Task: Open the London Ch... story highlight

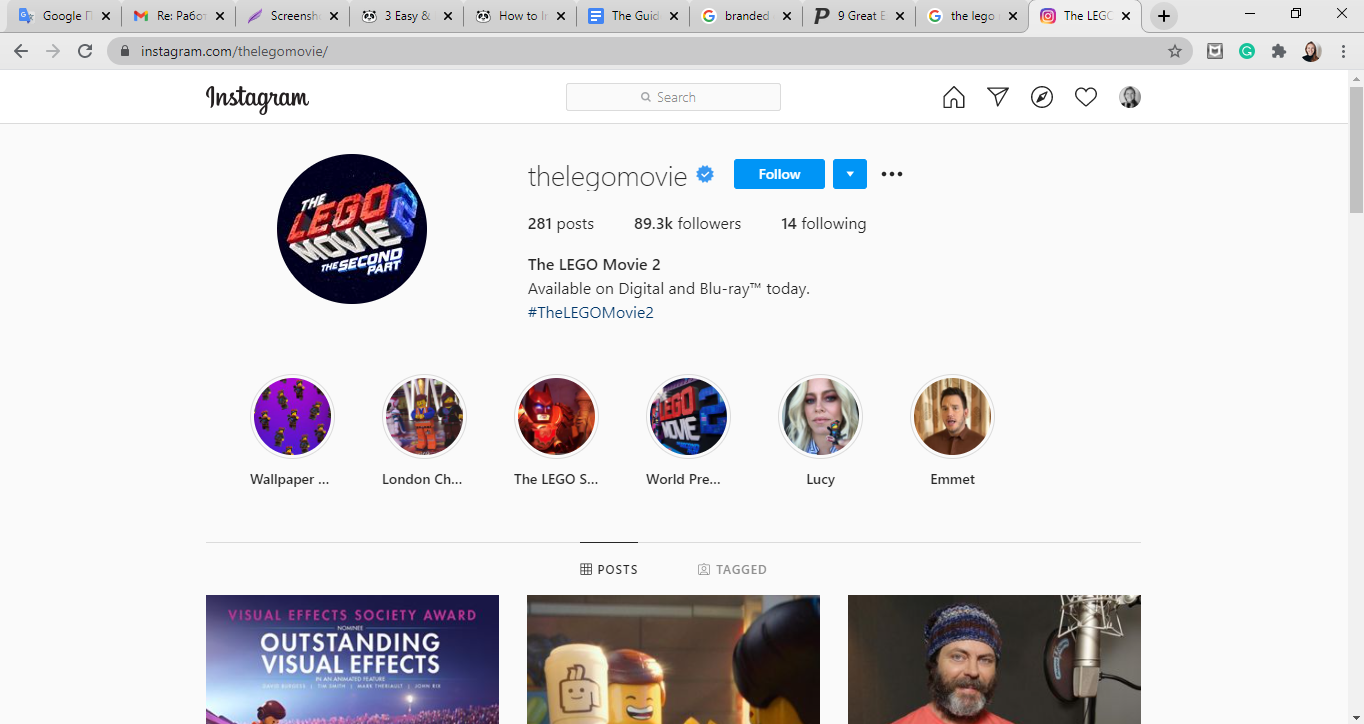Action: point(424,416)
